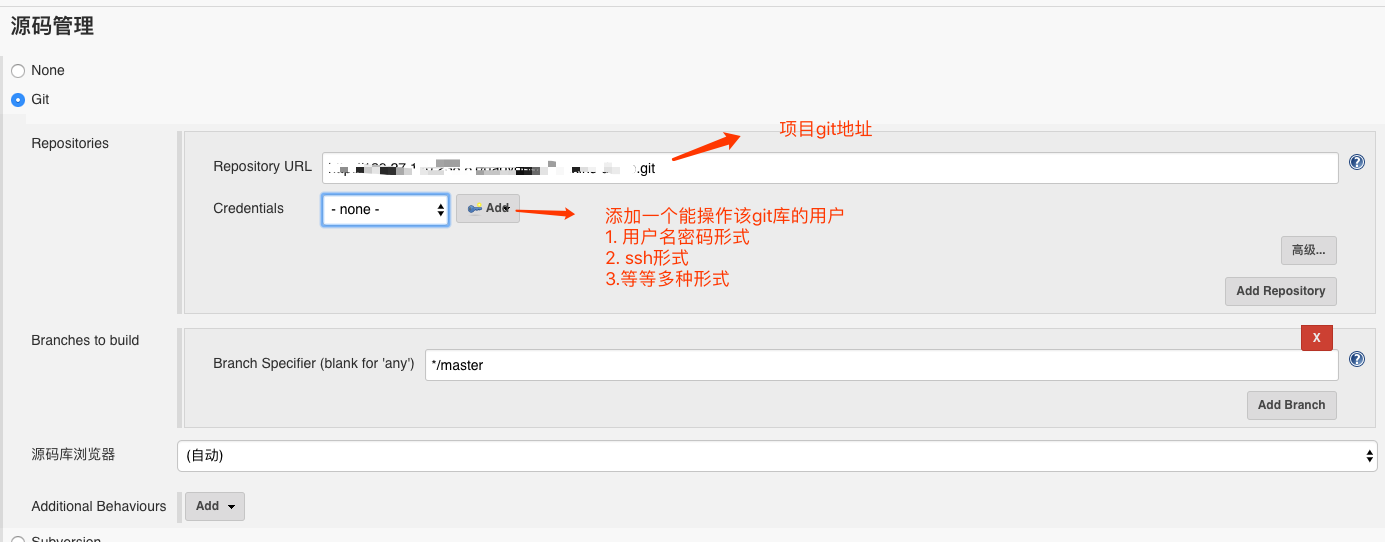
Task: Open help for Repository URL field
Action: pyautogui.click(x=1357, y=162)
